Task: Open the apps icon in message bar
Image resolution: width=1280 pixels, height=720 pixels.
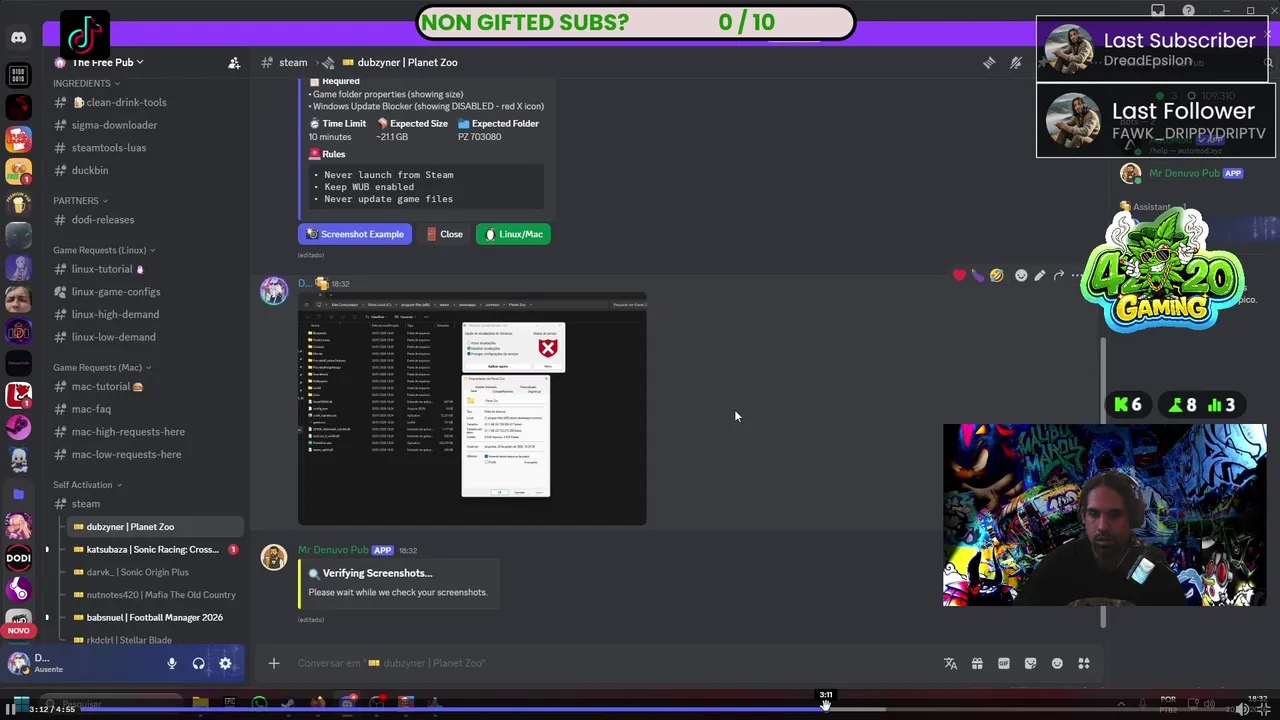Action: coord(1084,663)
